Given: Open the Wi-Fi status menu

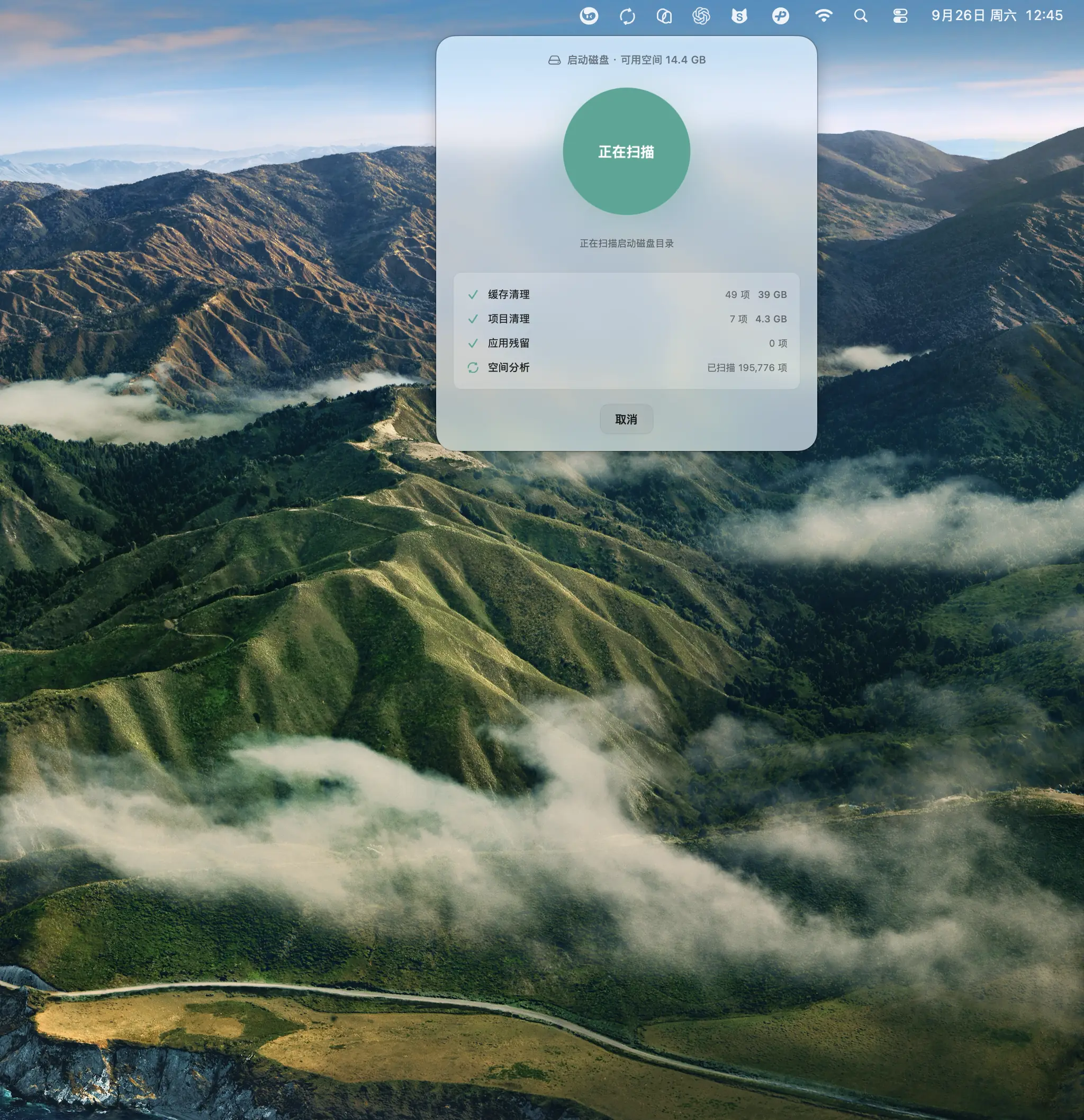Looking at the screenshot, I should coord(823,15).
